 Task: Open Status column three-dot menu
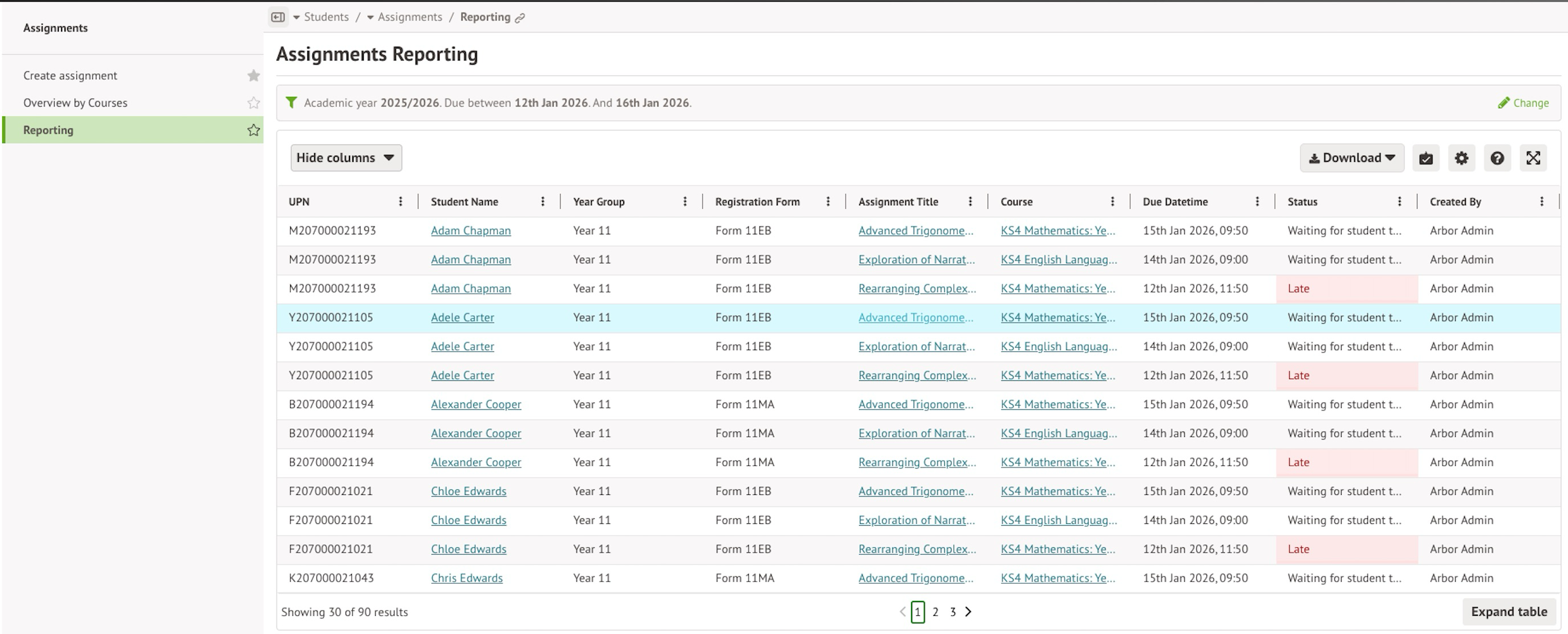pyautogui.click(x=1399, y=201)
